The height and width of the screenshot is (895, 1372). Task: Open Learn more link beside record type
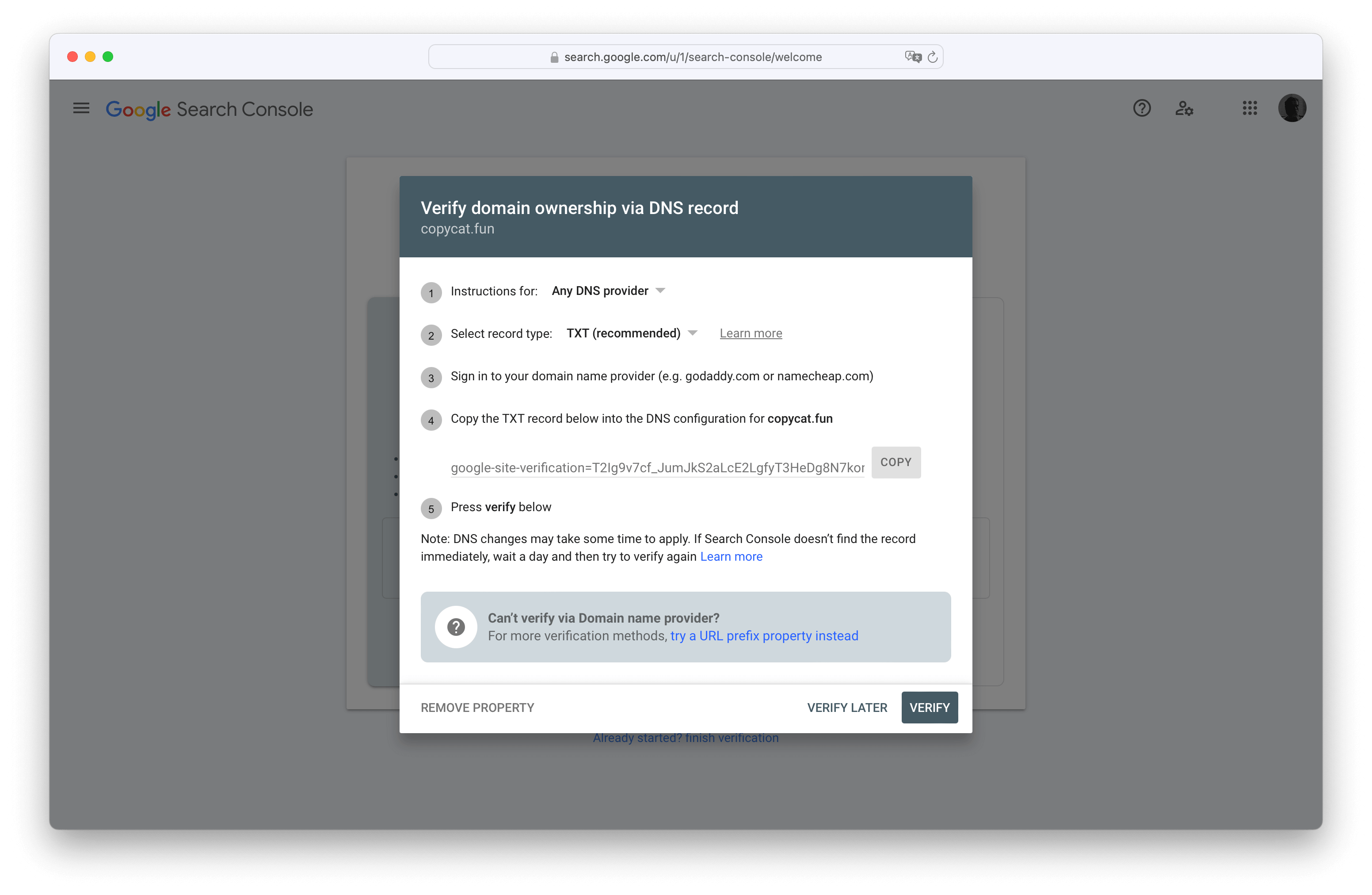(751, 333)
